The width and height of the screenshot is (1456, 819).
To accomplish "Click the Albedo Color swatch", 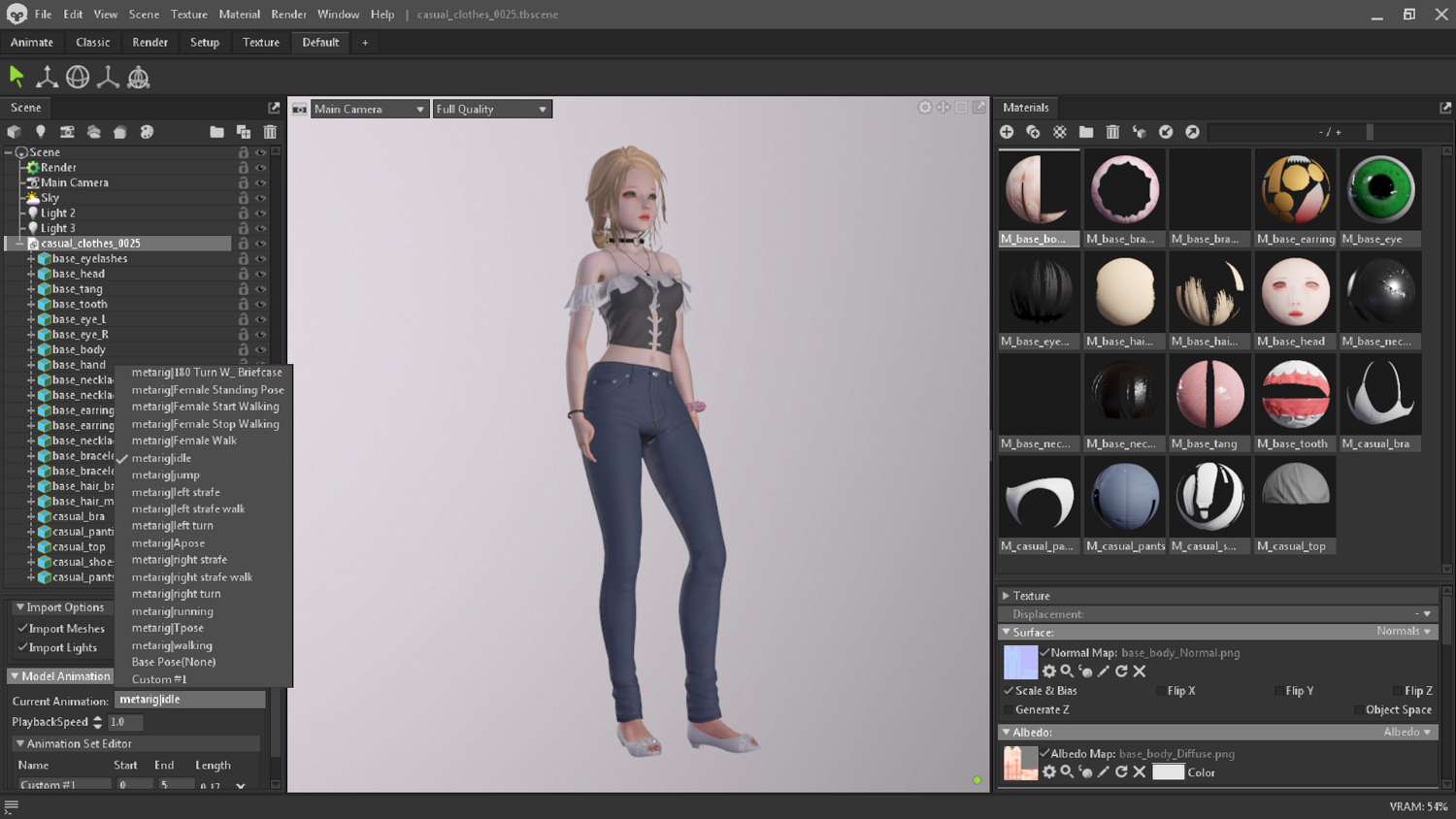I will [1168, 772].
